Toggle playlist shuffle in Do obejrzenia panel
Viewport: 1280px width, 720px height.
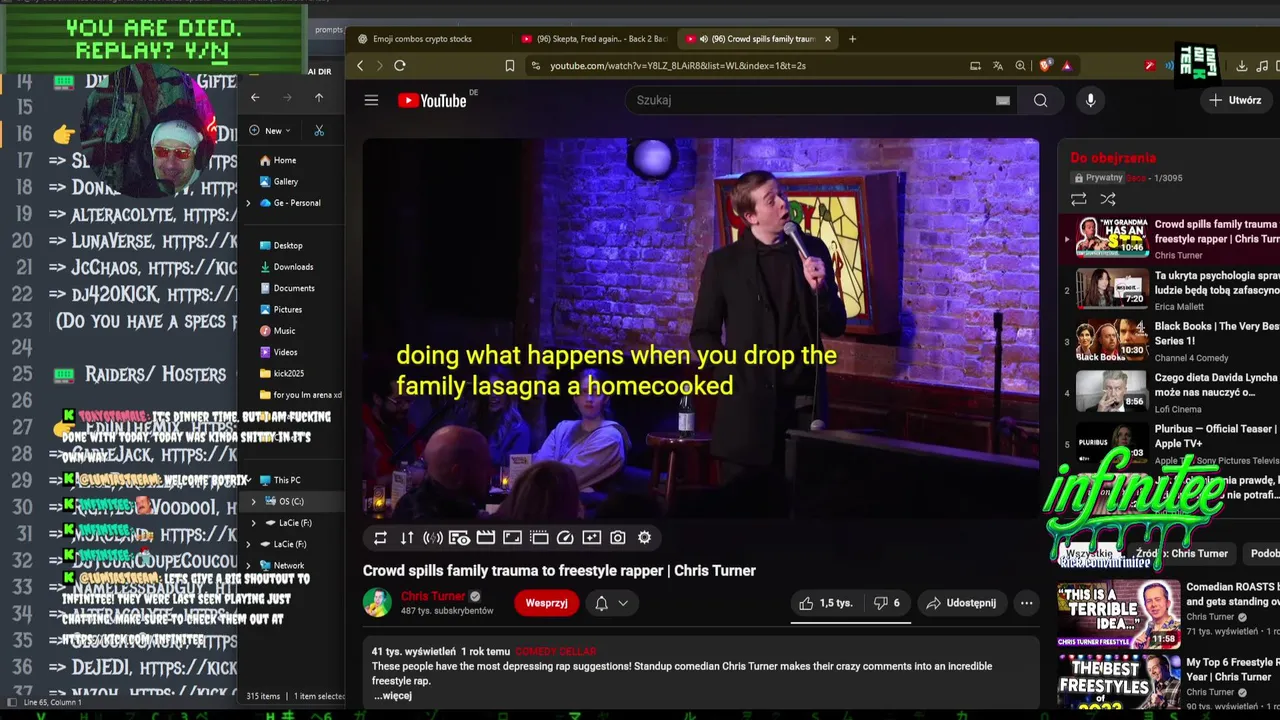[1108, 200]
